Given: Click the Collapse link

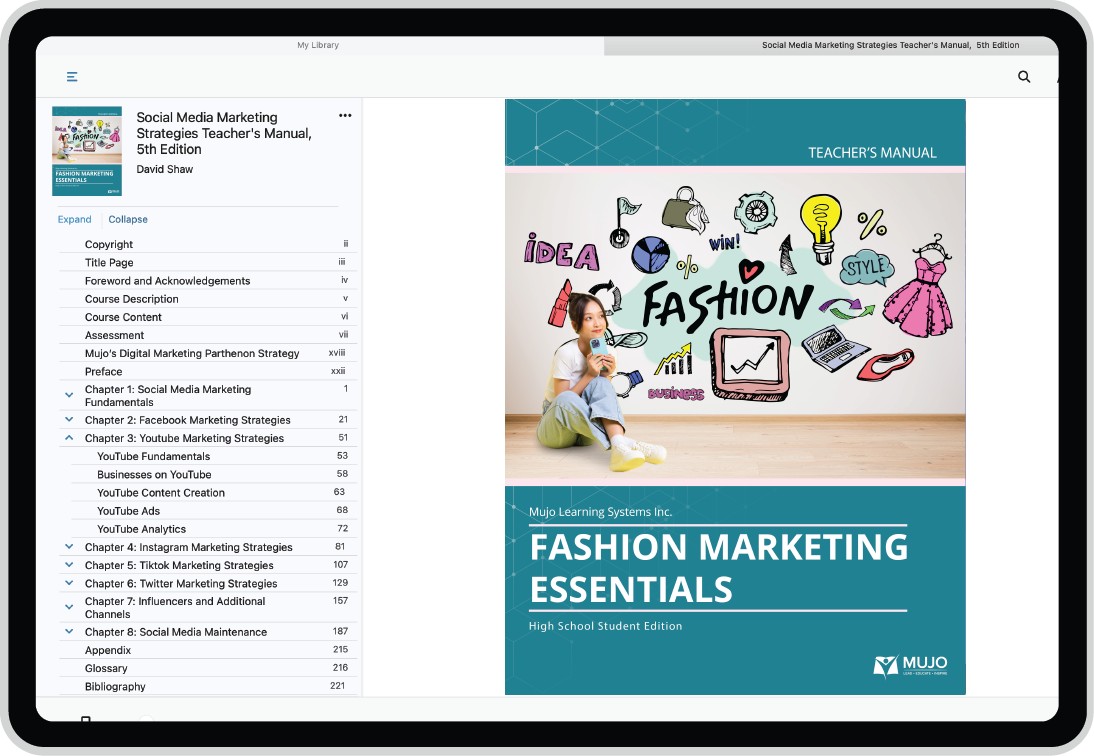Looking at the screenshot, I should (x=128, y=219).
